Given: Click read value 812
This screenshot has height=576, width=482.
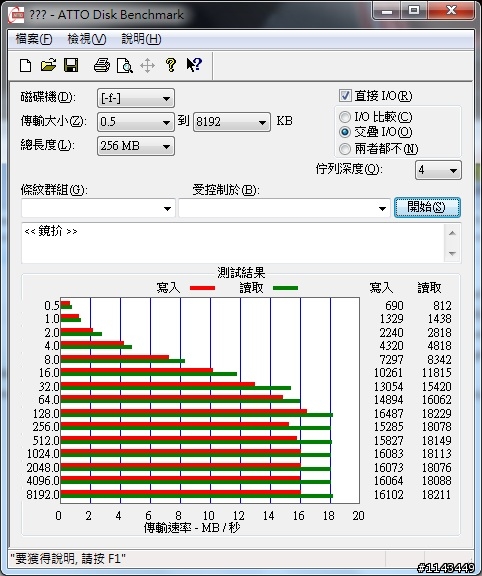Looking at the screenshot, I should pyautogui.click(x=442, y=306).
